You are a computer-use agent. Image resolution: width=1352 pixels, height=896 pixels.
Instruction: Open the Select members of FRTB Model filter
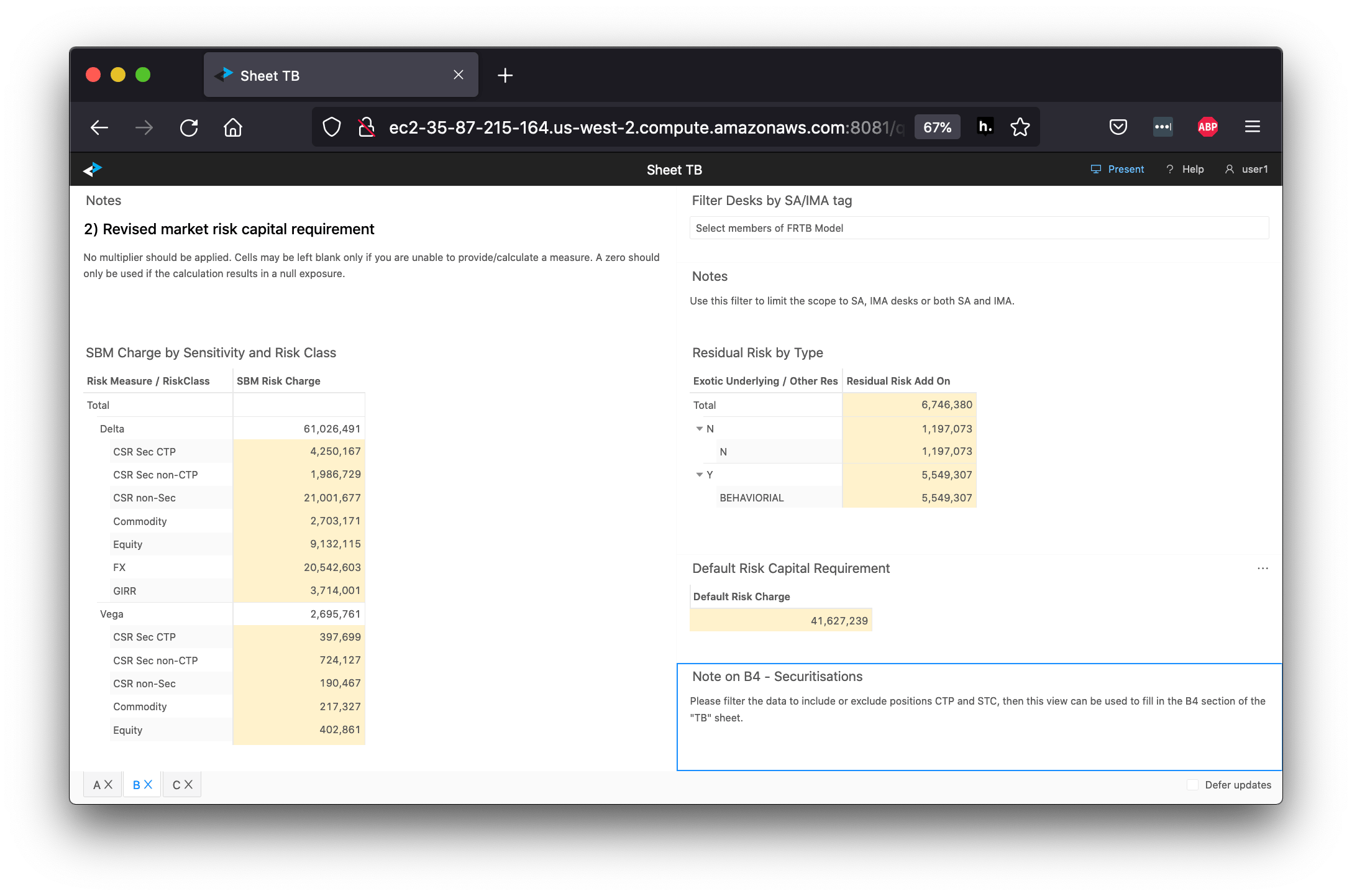(x=979, y=228)
